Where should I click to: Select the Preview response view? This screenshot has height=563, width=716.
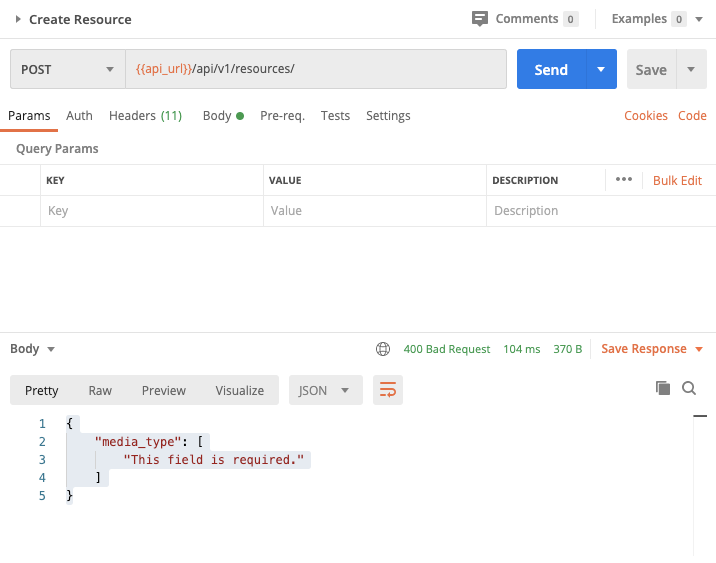[163, 390]
